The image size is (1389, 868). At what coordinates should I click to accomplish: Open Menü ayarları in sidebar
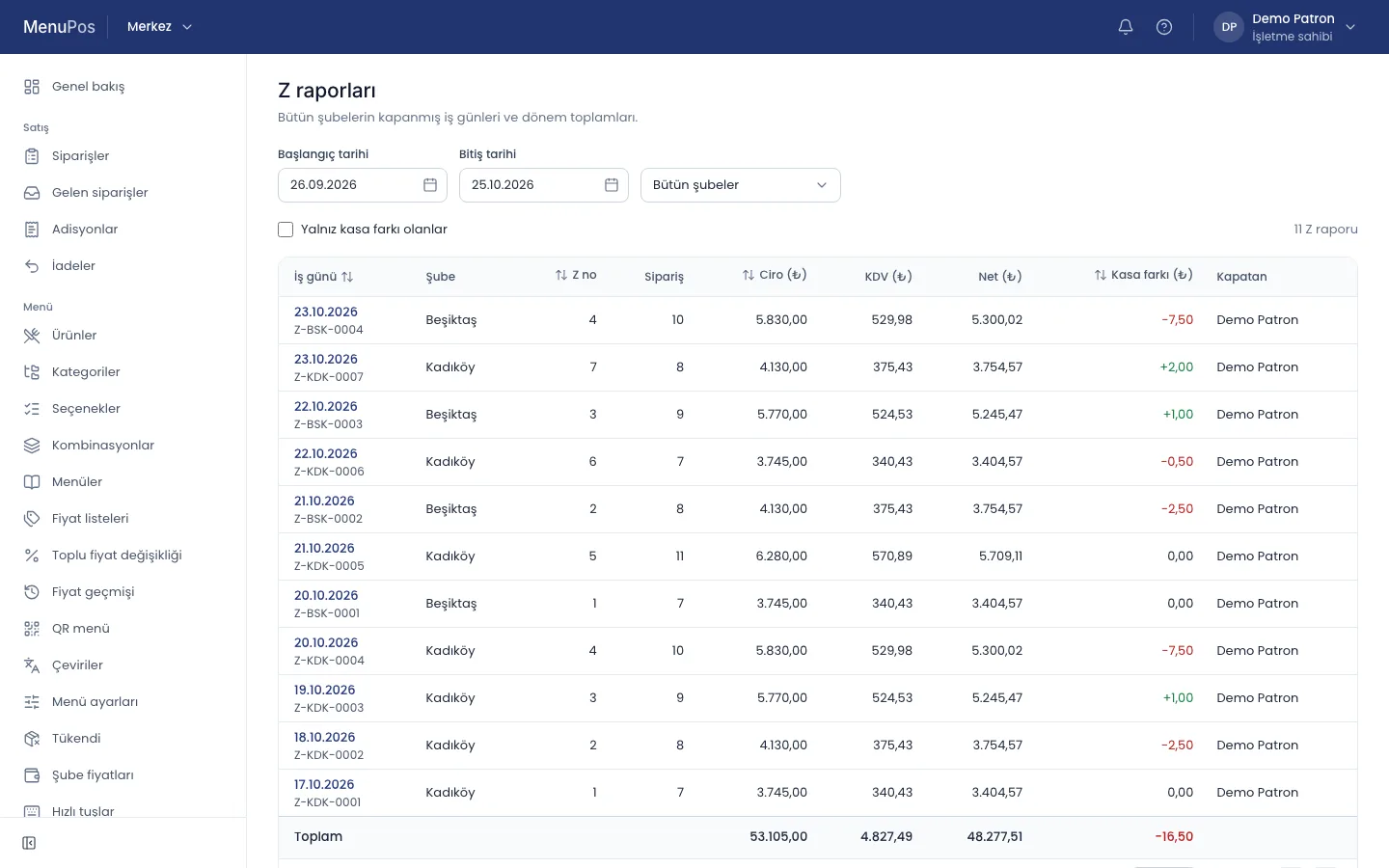tap(123, 702)
